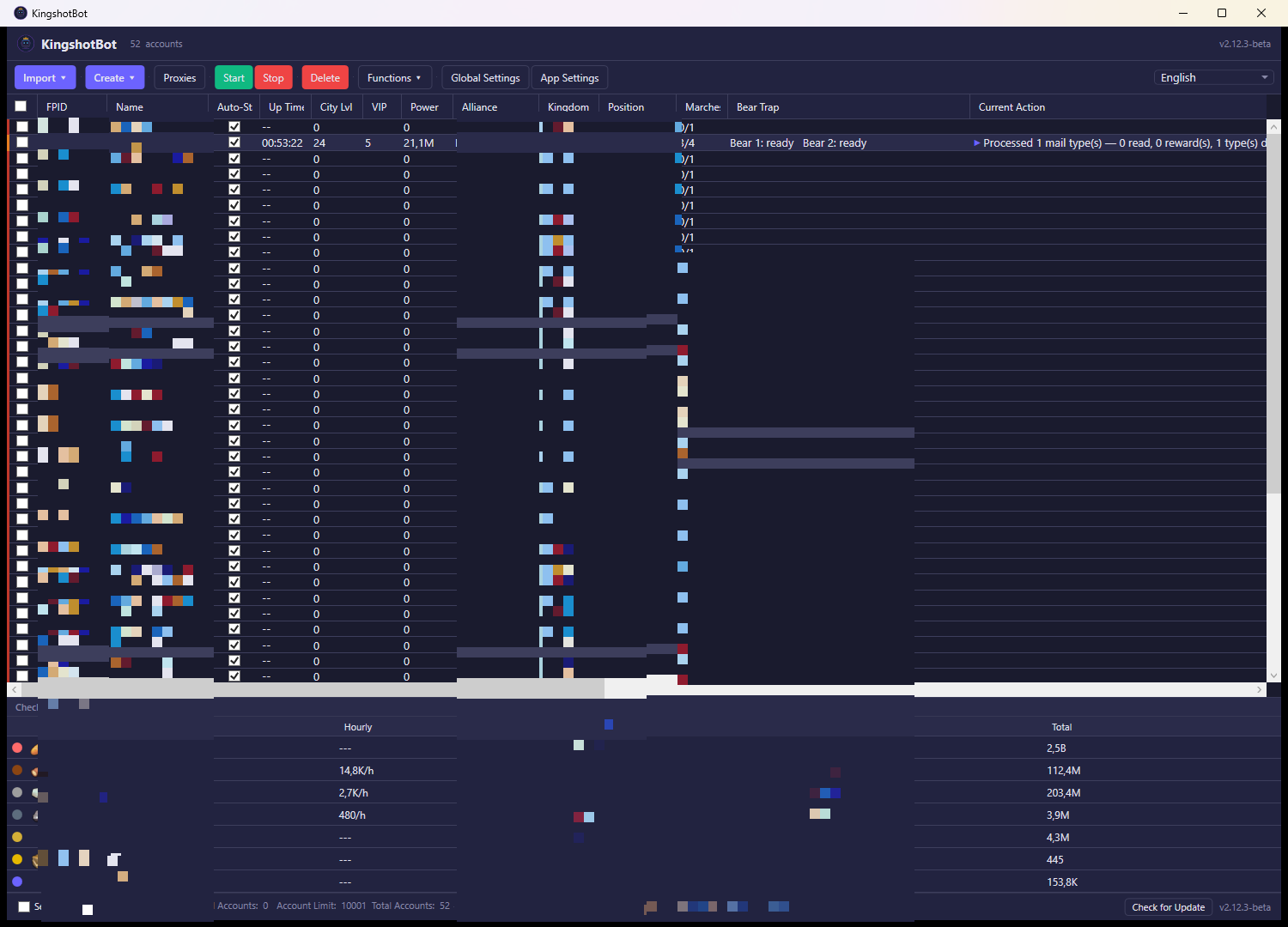Click the KingshotBot logo icon
1288x927 pixels.
click(x=26, y=44)
